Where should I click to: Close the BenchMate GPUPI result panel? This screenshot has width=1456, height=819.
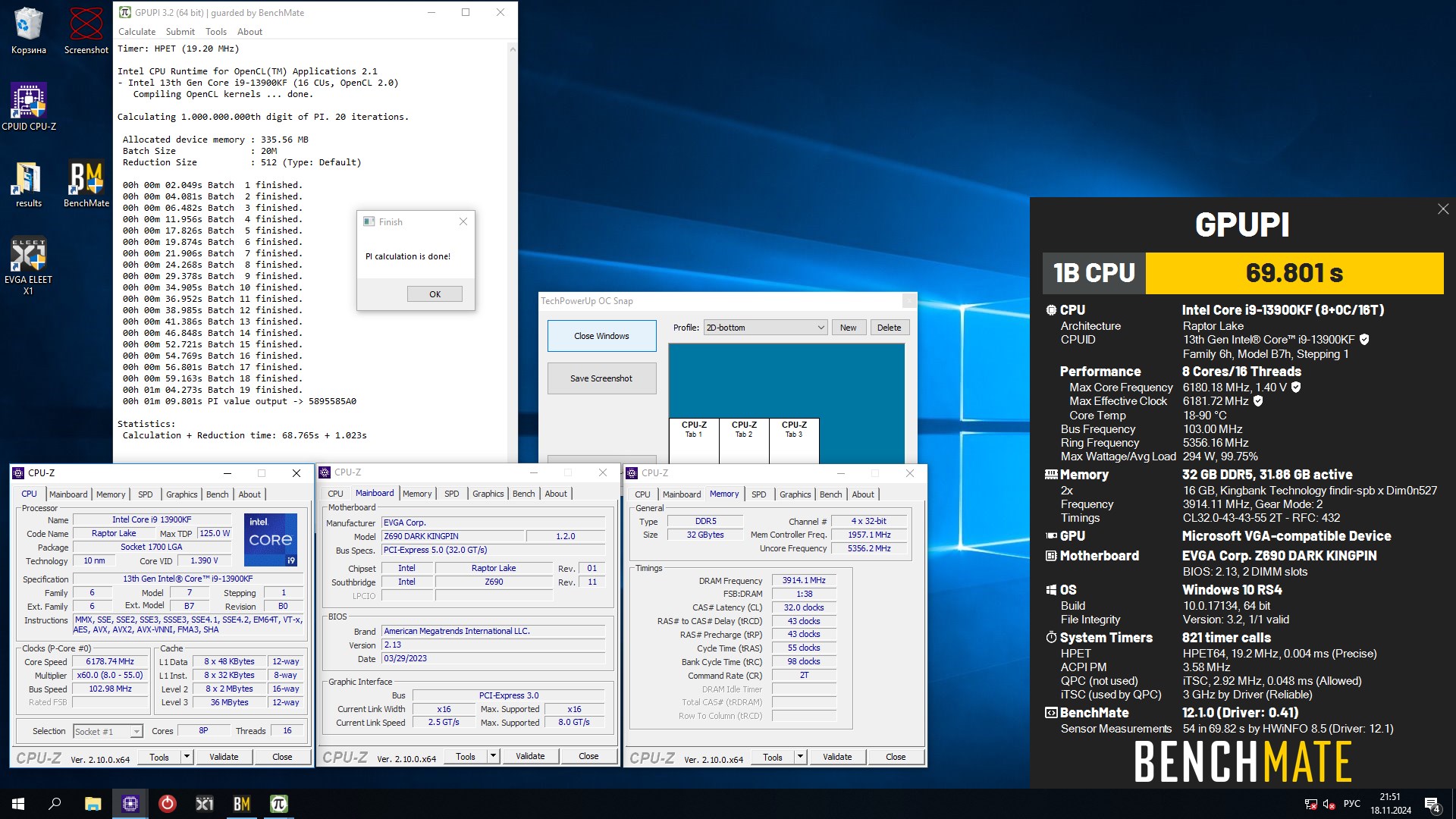pyautogui.click(x=1443, y=209)
